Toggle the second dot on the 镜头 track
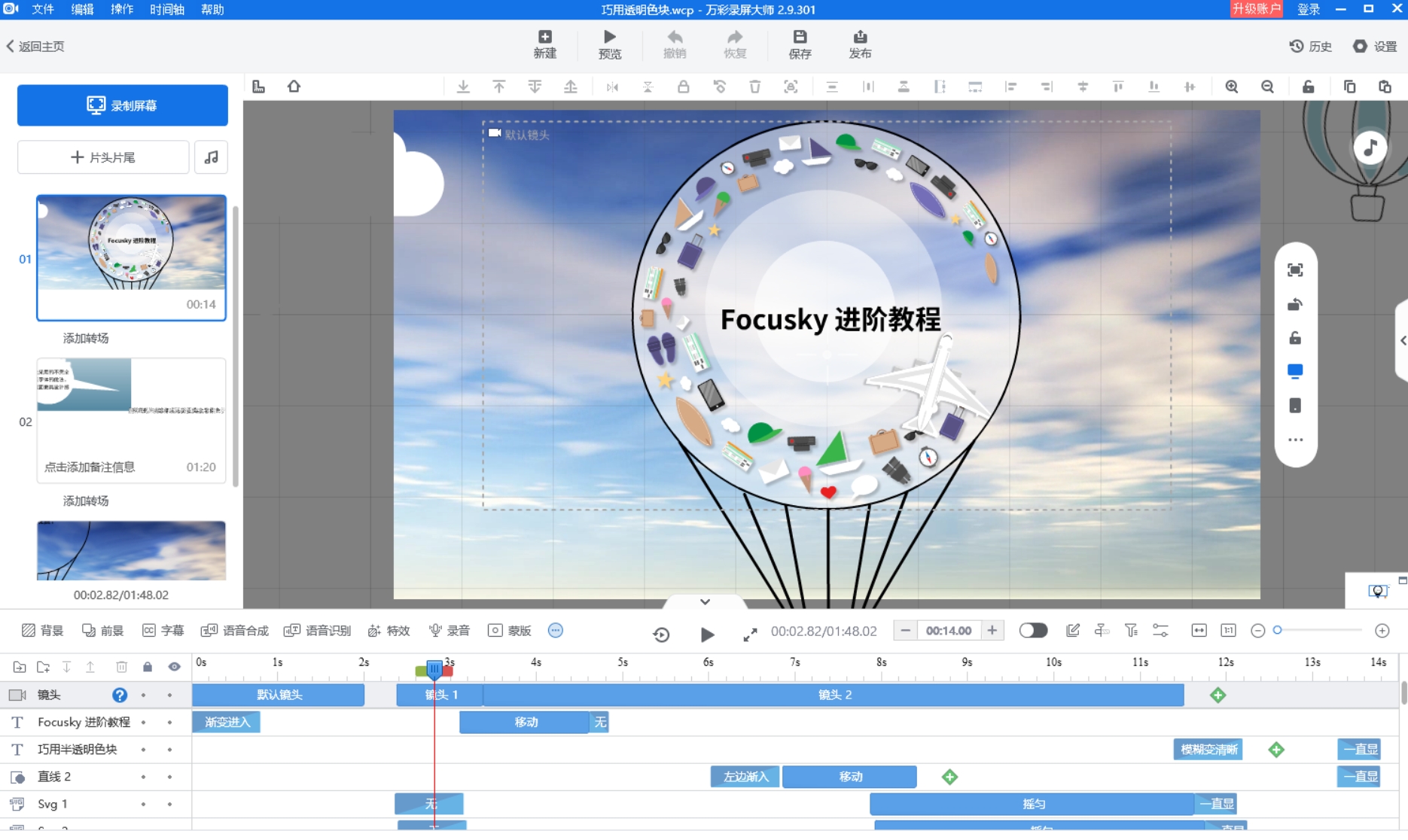 point(169,695)
